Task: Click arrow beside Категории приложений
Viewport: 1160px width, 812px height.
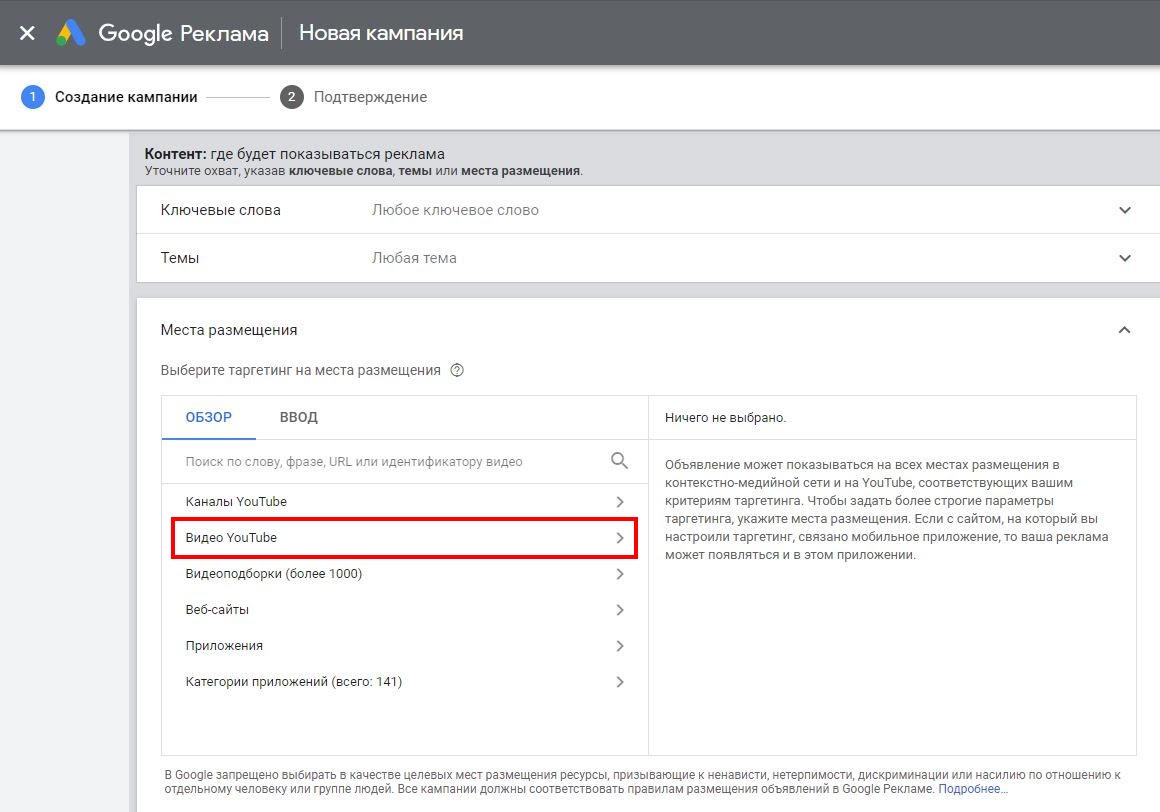Action: coord(620,682)
